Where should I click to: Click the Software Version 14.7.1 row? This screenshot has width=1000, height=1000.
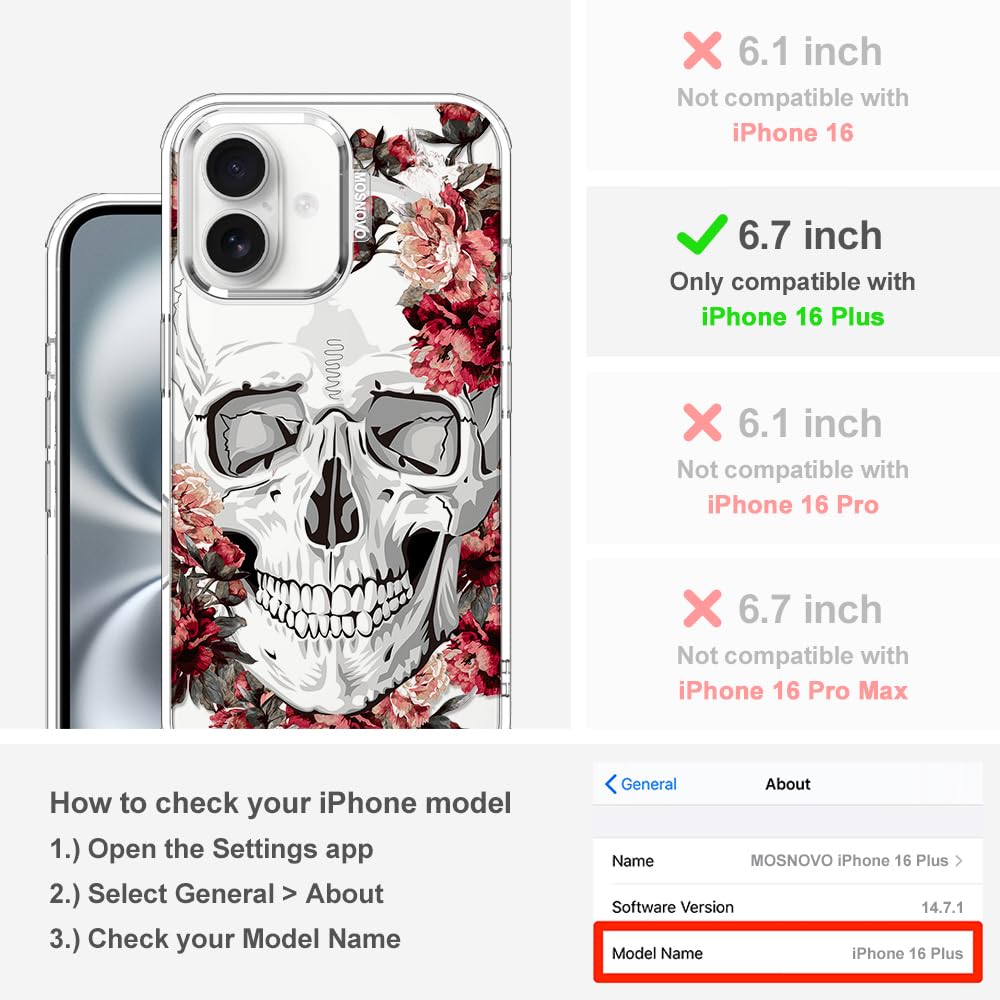788,907
